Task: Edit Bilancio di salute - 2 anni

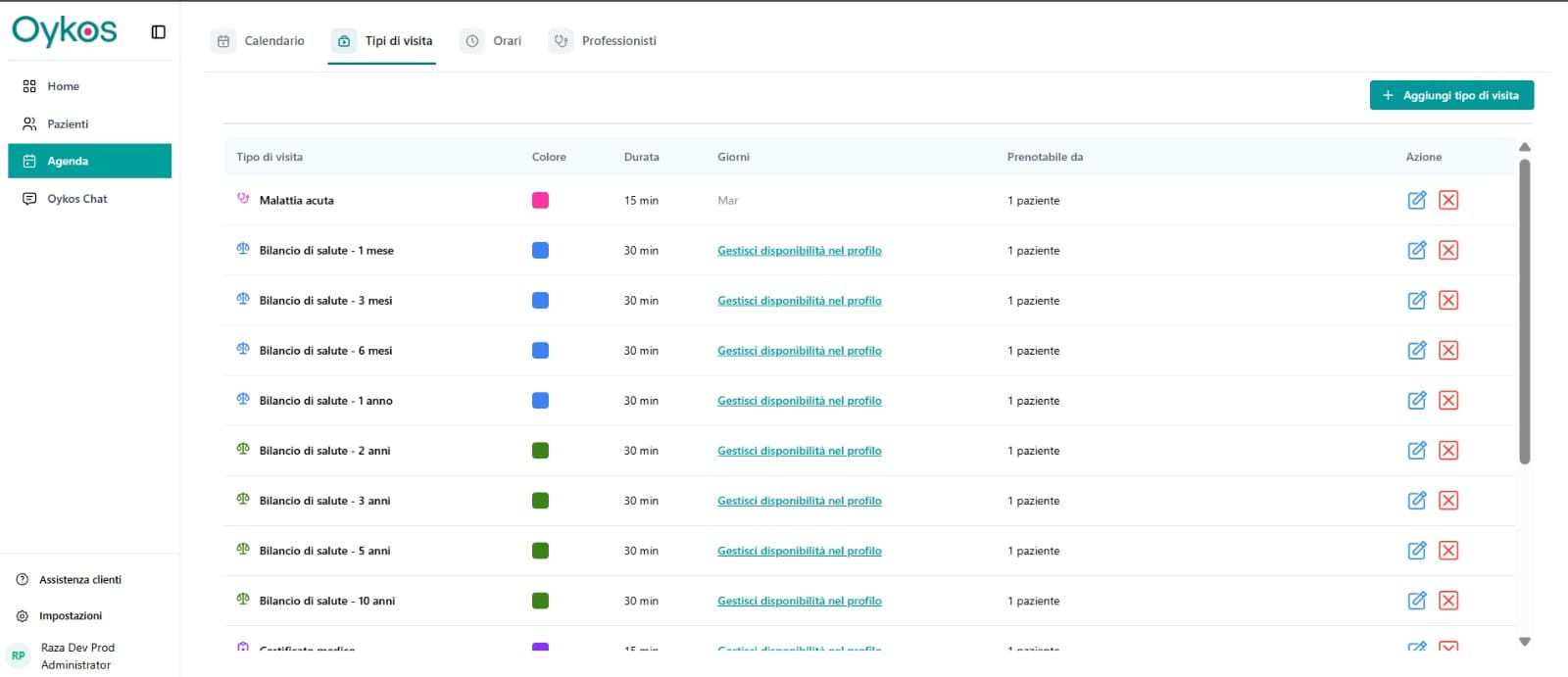Action: coord(1417,450)
